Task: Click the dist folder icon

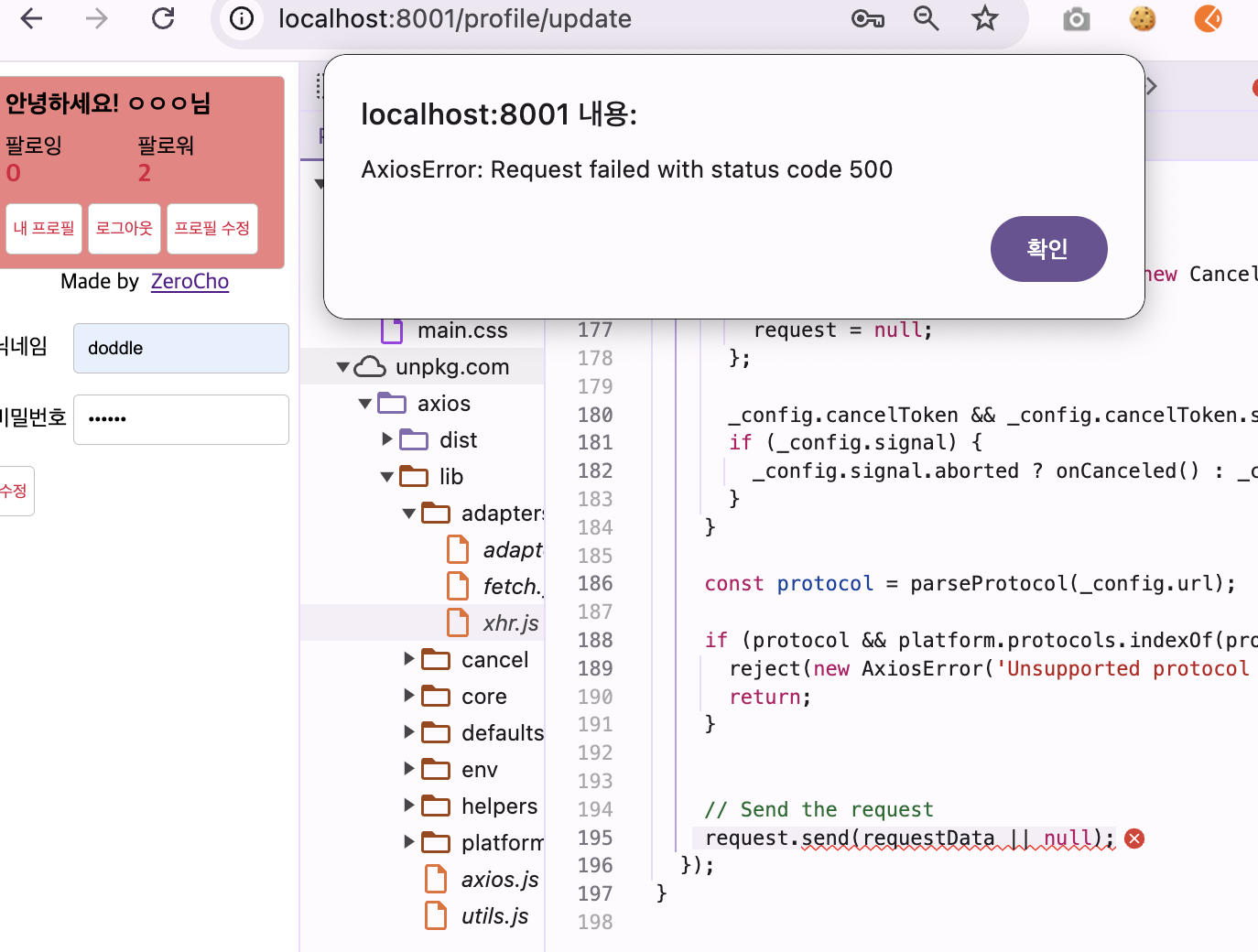Action: point(414,440)
